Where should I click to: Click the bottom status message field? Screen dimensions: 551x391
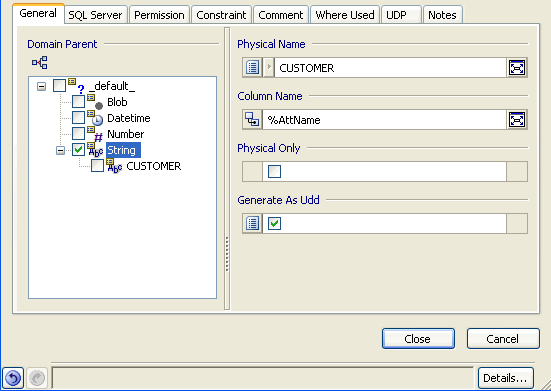click(x=262, y=378)
